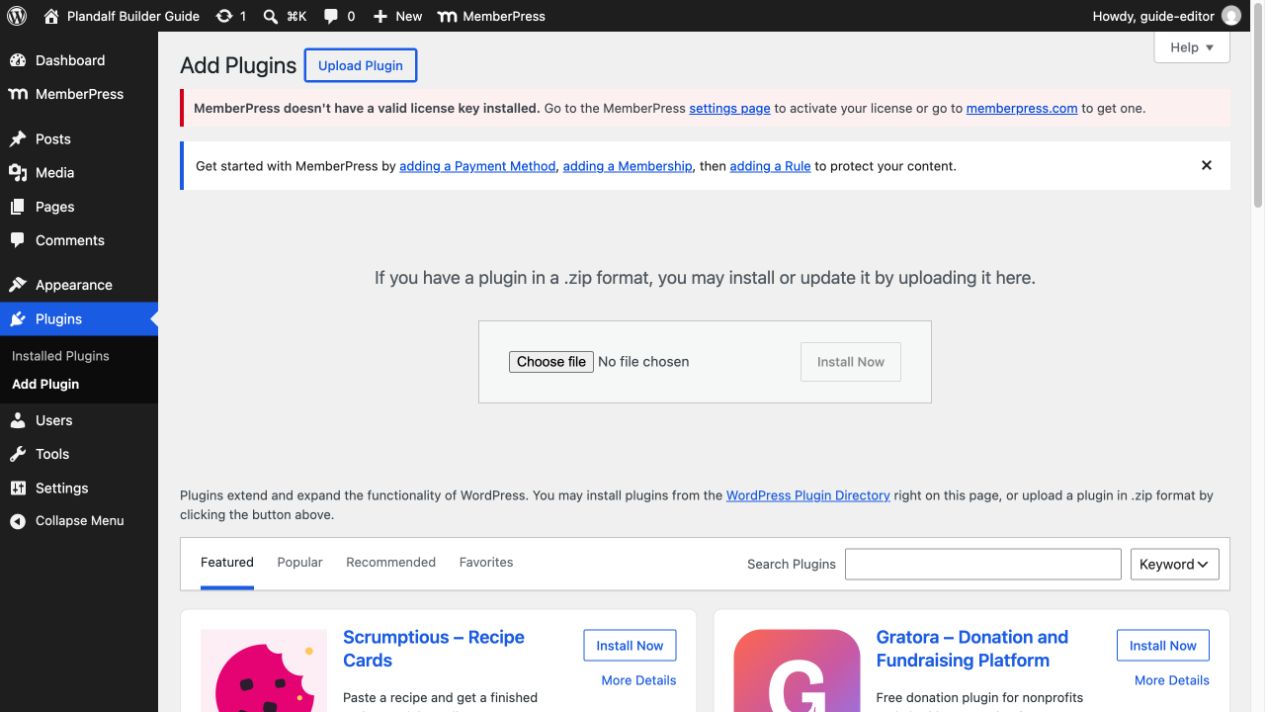
Task: Expand the Help panel dropdown
Action: point(1192,47)
